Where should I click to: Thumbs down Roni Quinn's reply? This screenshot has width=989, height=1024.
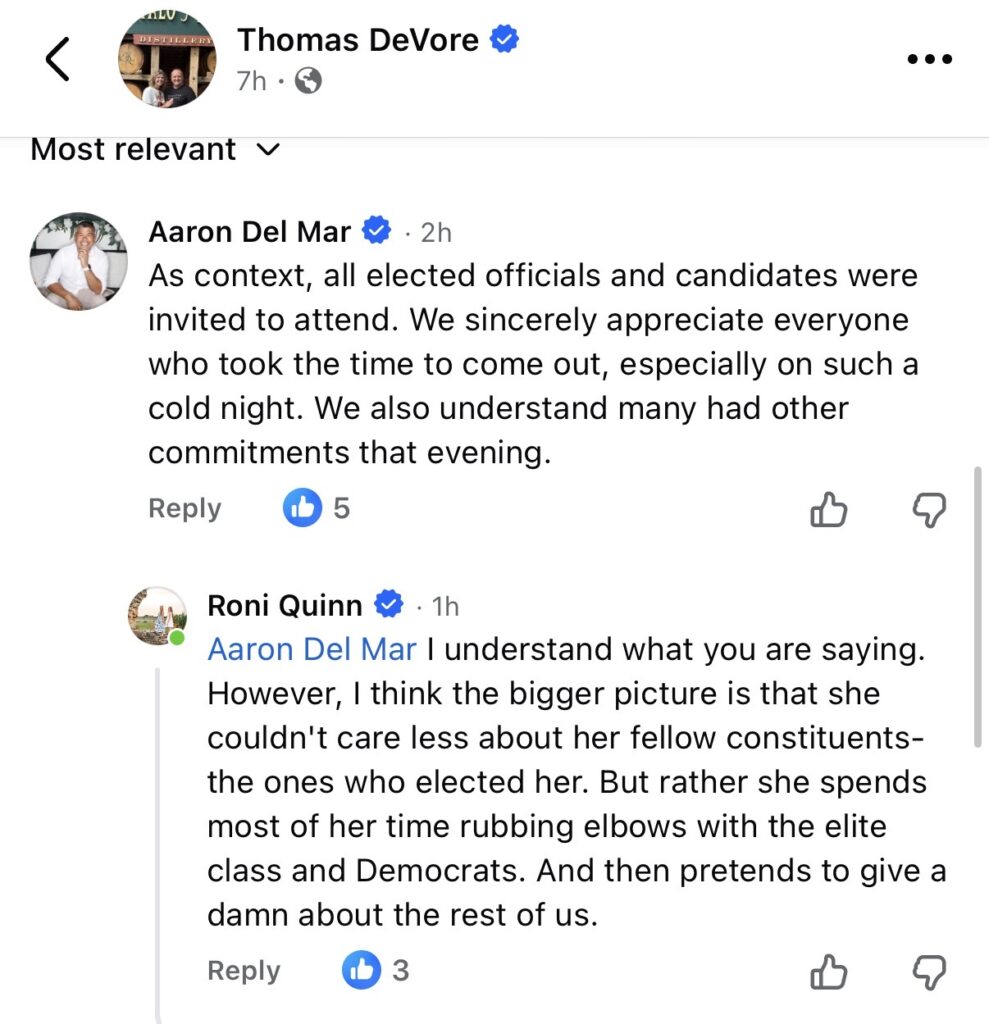pos(930,972)
